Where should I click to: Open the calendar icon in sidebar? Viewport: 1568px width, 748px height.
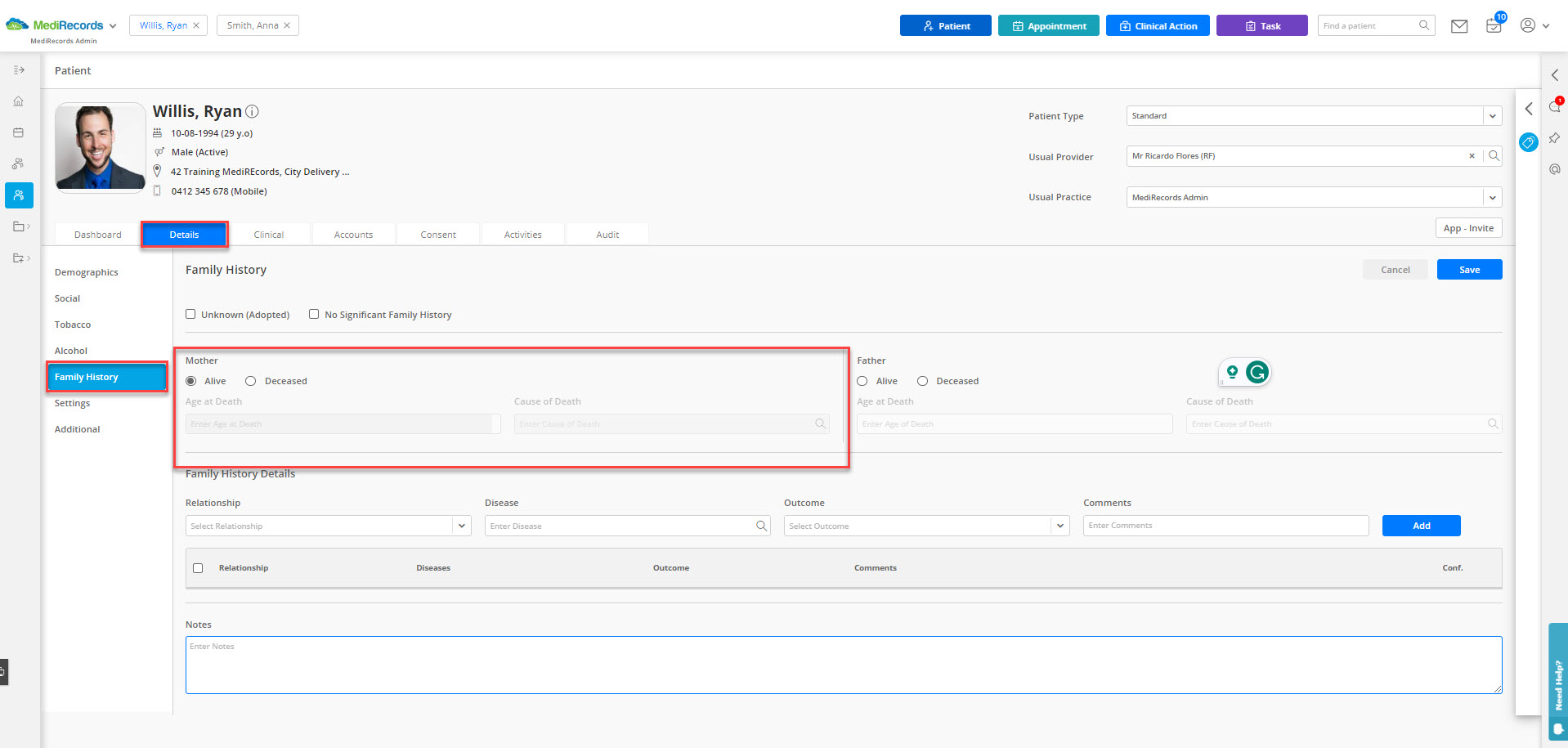tap(19, 132)
